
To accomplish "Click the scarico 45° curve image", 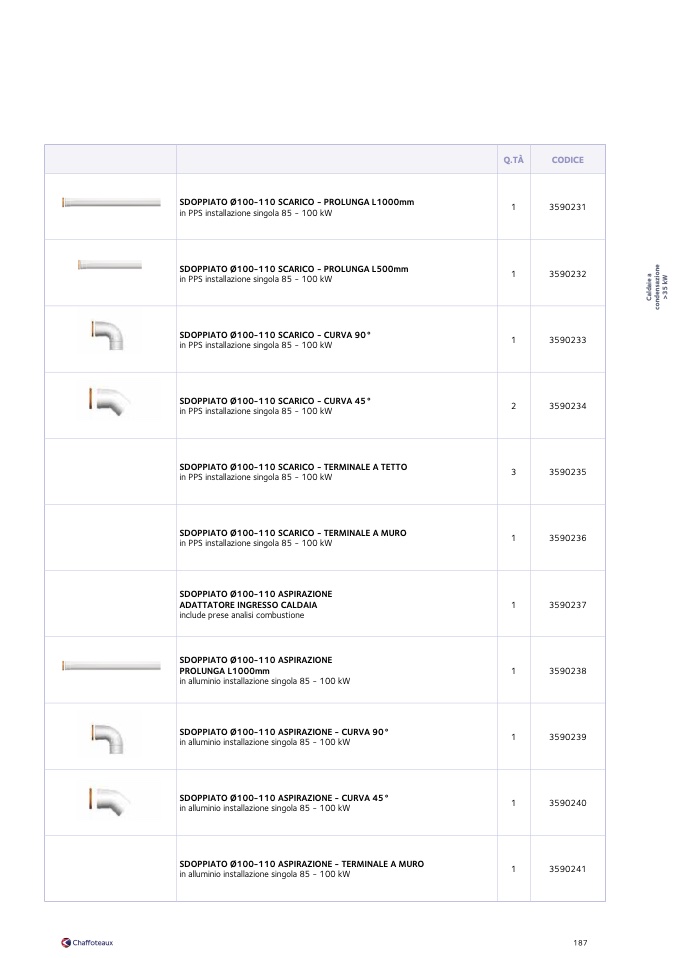I will [x=108, y=400].
